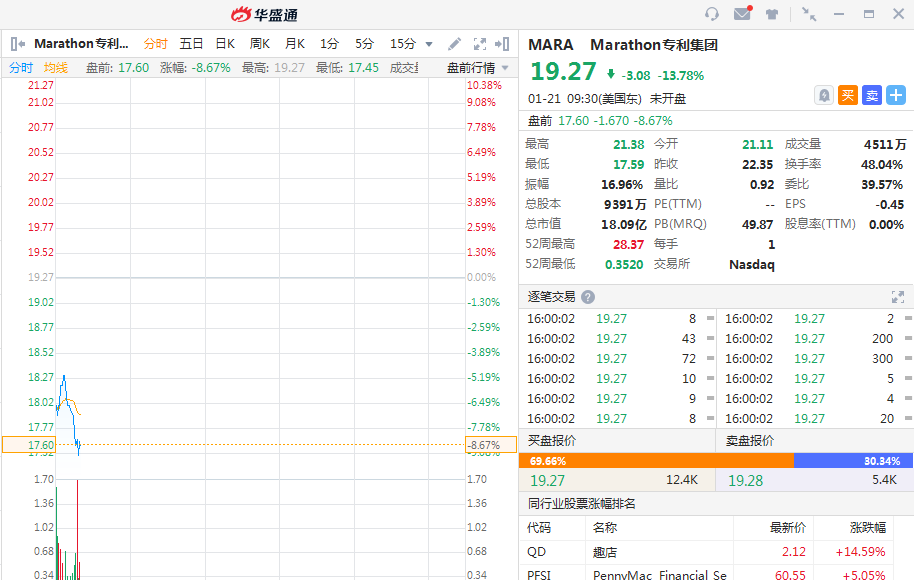Select the pencil drawing tool
This screenshot has height=580, width=915.
coord(454,44)
